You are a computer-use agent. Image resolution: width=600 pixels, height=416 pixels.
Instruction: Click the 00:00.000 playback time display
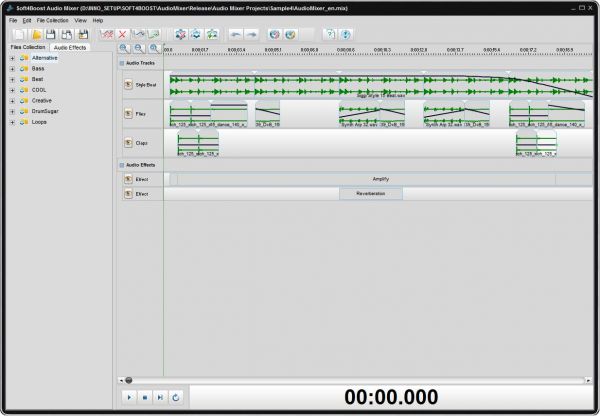pos(391,397)
